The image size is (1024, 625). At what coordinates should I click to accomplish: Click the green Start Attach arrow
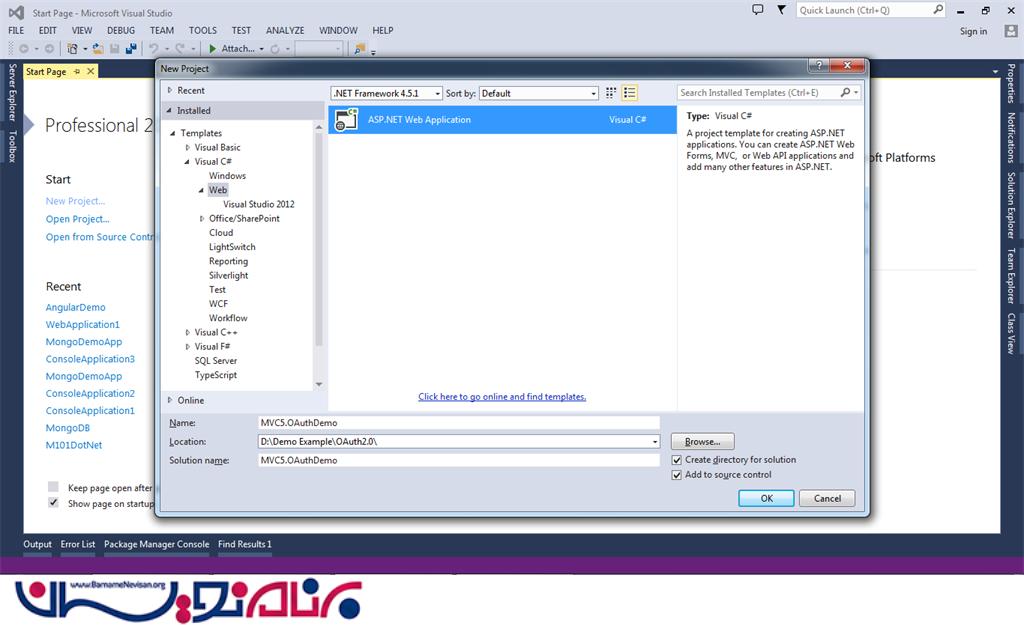pyautogui.click(x=212, y=48)
